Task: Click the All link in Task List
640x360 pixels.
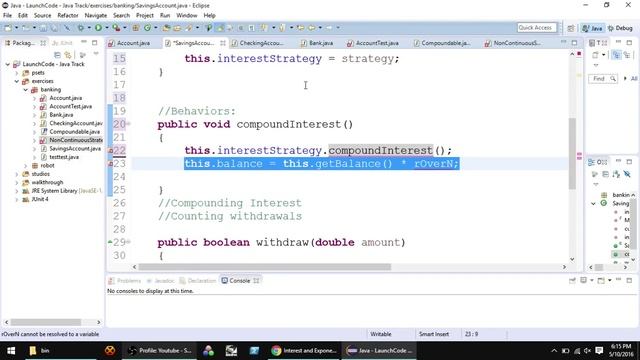Action: 634,78
